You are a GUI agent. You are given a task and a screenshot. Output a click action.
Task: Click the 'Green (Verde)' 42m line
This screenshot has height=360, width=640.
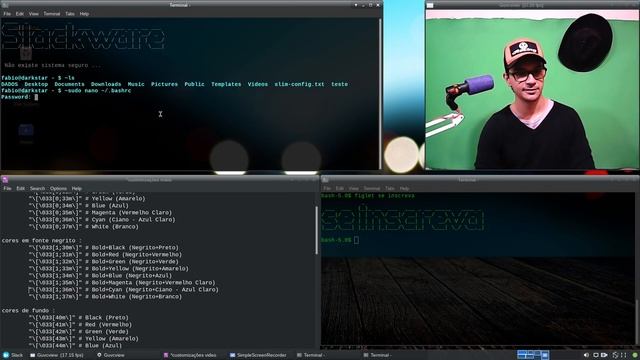click(x=80, y=332)
